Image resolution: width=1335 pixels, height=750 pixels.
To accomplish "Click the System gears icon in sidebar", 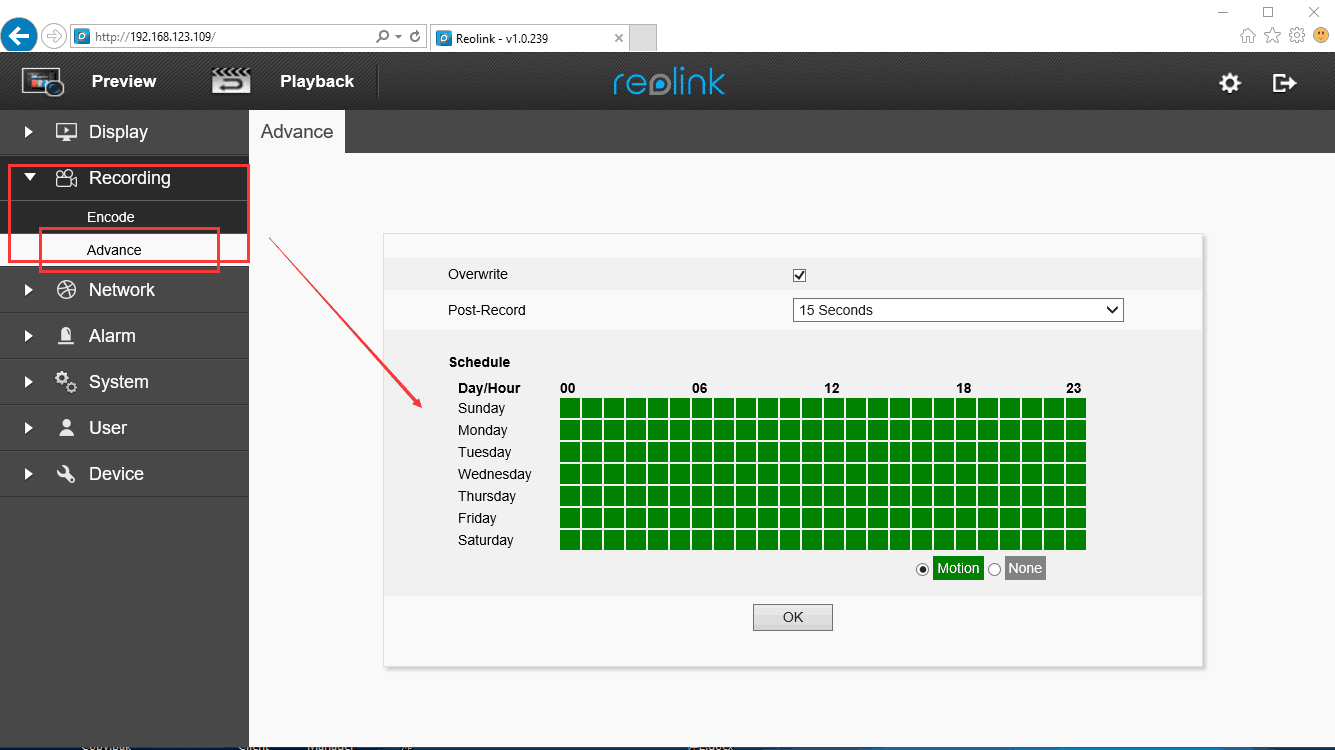I will (66, 382).
